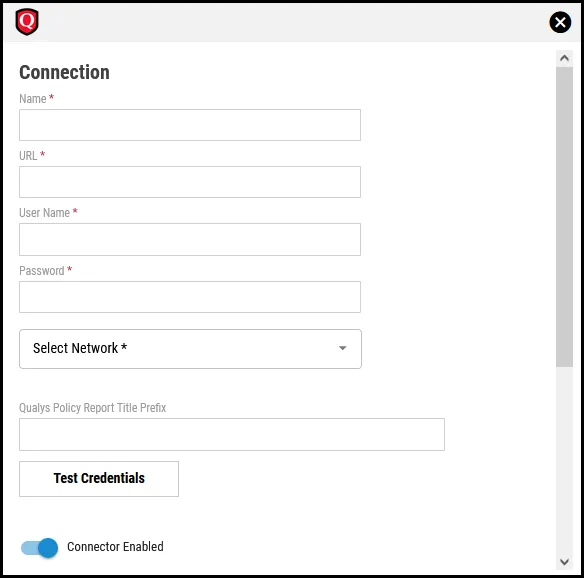The width and height of the screenshot is (584, 578).
Task: Click the scrollbar down arrow
Action: point(564,562)
